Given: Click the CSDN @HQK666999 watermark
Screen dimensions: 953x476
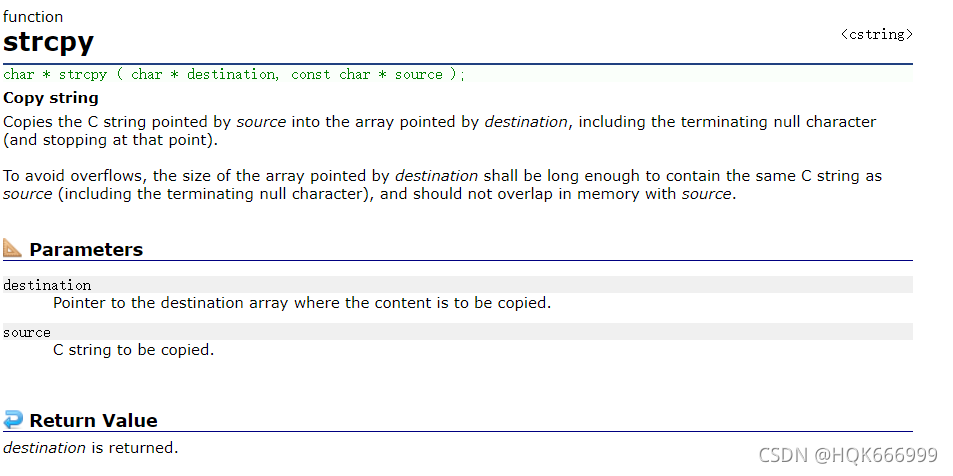Looking at the screenshot, I should click(x=848, y=455).
